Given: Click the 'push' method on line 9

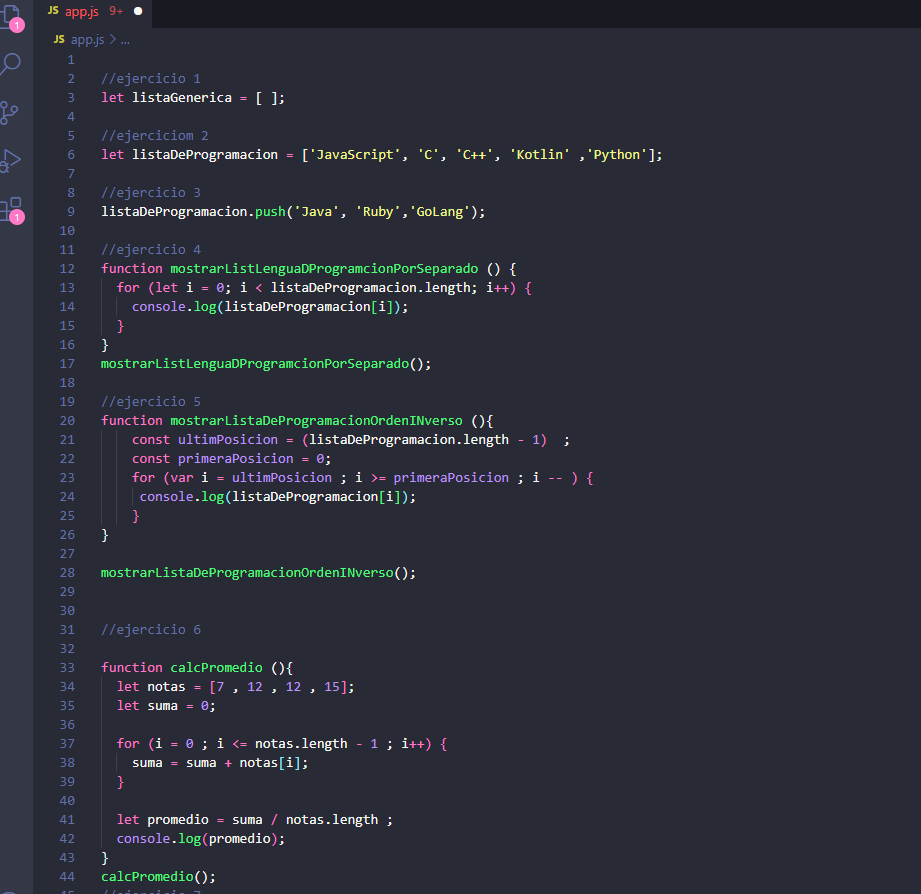Looking at the screenshot, I should click(x=270, y=211).
